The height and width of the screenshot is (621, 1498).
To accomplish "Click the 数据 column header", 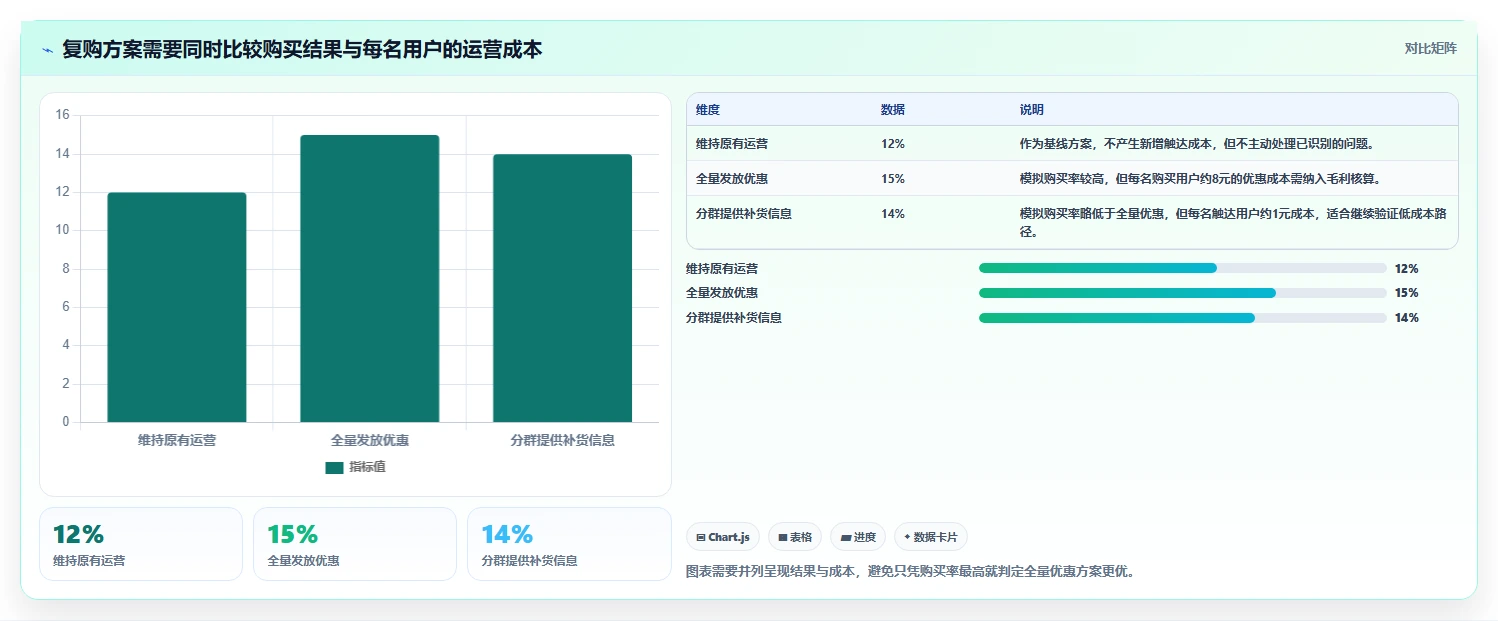I will coord(893,109).
